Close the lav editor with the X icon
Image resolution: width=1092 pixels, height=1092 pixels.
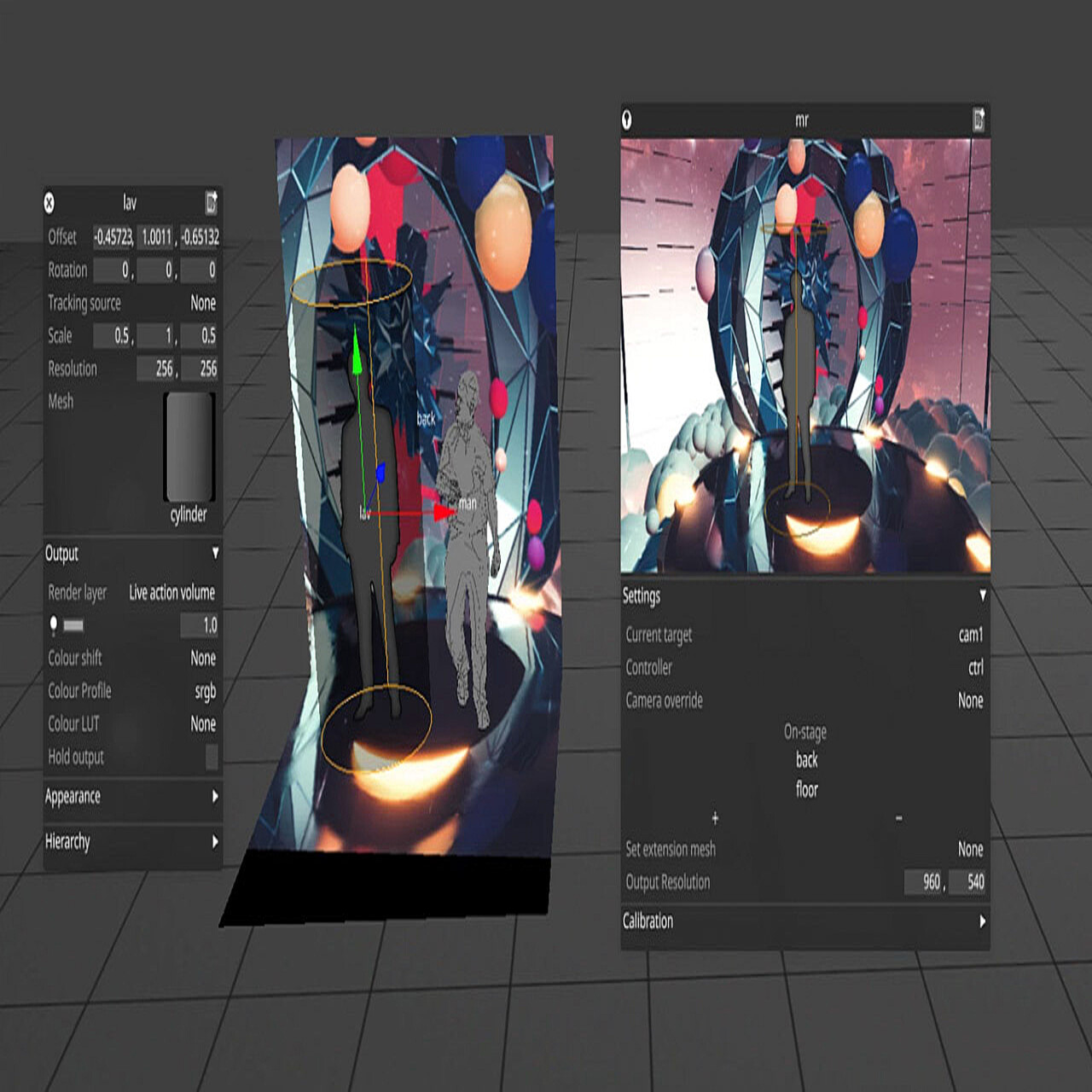pyautogui.click(x=51, y=203)
